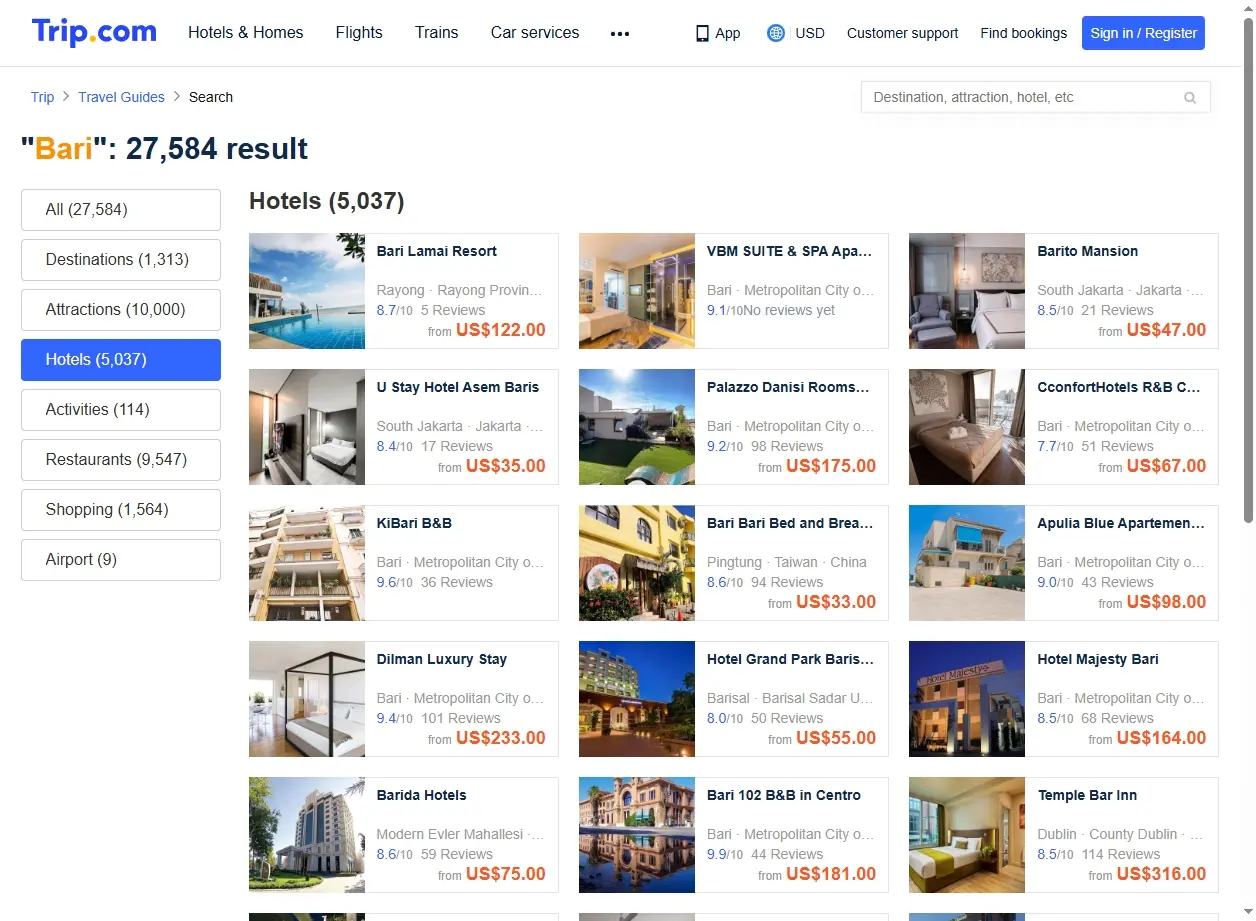Open the Hotels & Homes menu
Screen dimensions: 1256x921
(x=246, y=32)
